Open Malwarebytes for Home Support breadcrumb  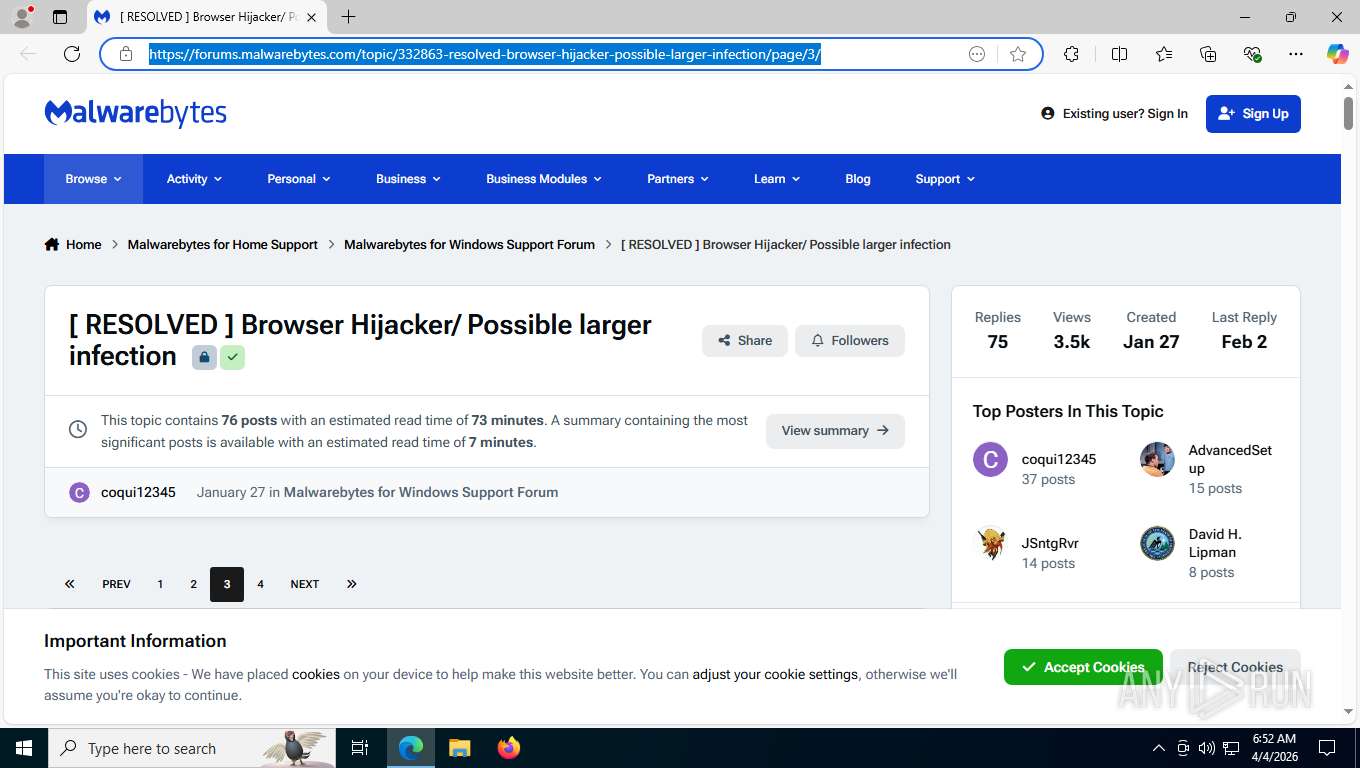pyautogui.click(x=223, y=244)
